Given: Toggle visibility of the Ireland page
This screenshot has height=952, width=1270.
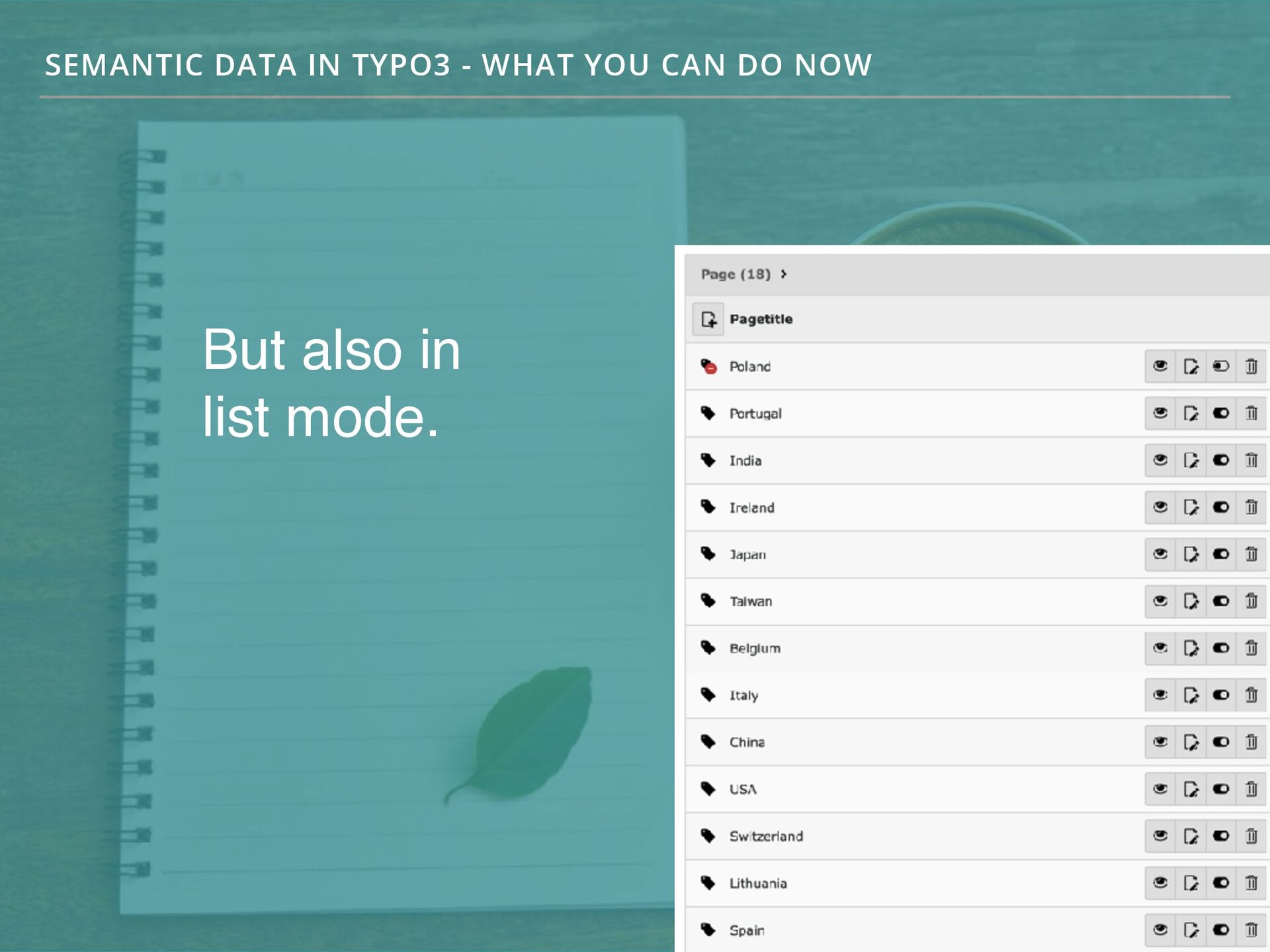Looking at the screenshot, I should pyautogui.click(x=1221, y=507).
